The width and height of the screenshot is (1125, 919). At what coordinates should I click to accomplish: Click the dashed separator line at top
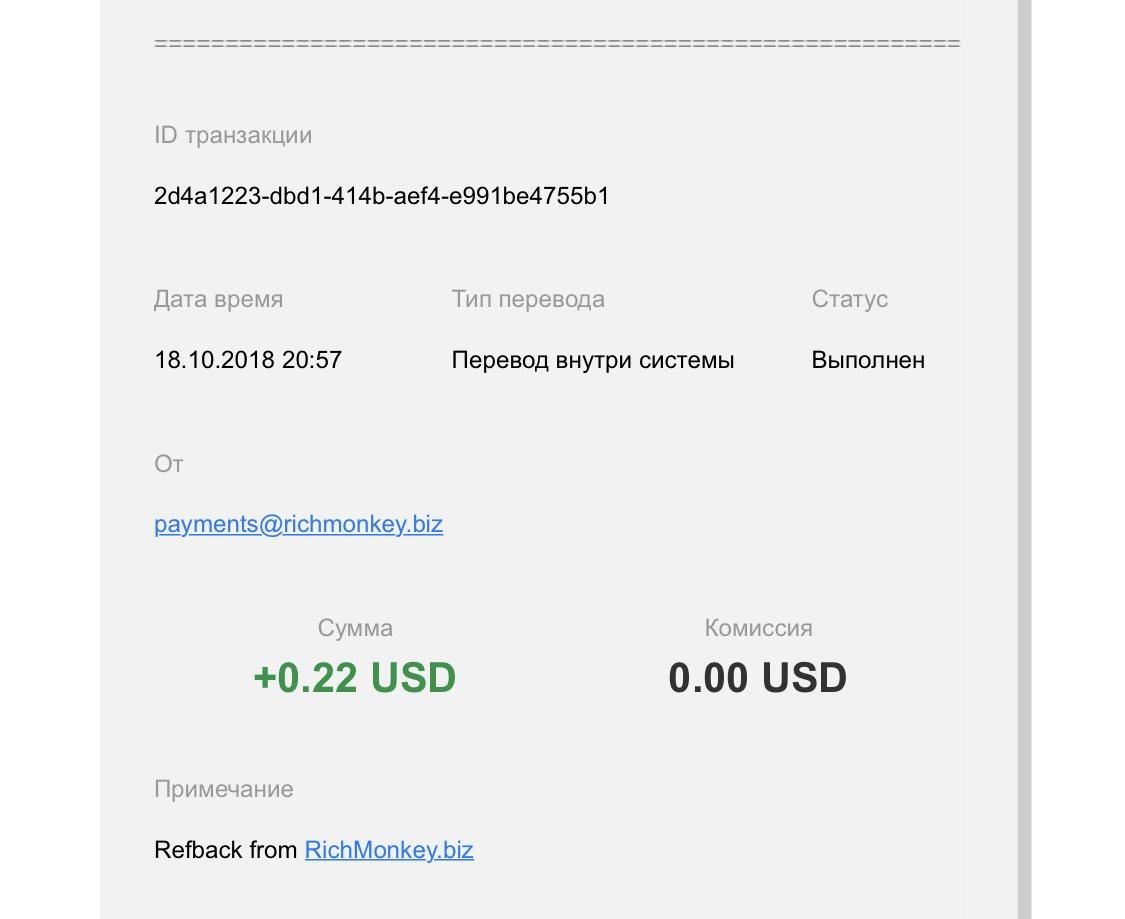(557, 43)
